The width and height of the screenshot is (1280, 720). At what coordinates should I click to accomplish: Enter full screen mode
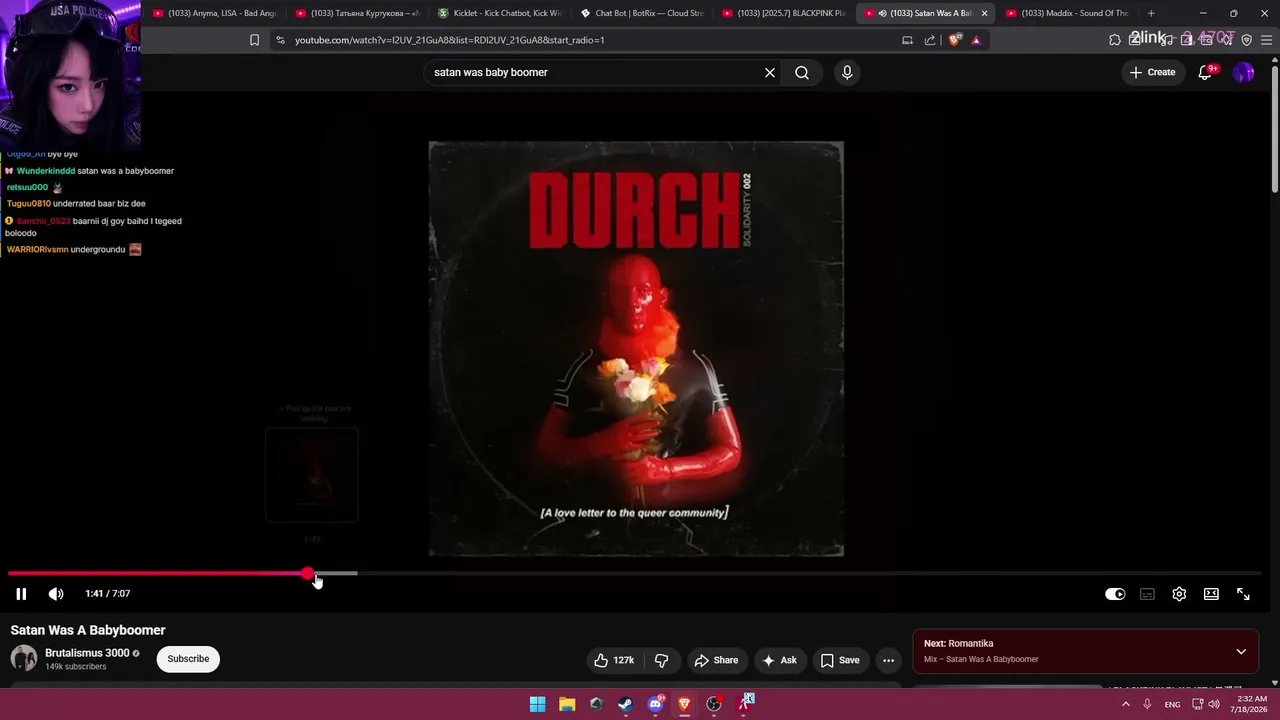click(1243, 594)
